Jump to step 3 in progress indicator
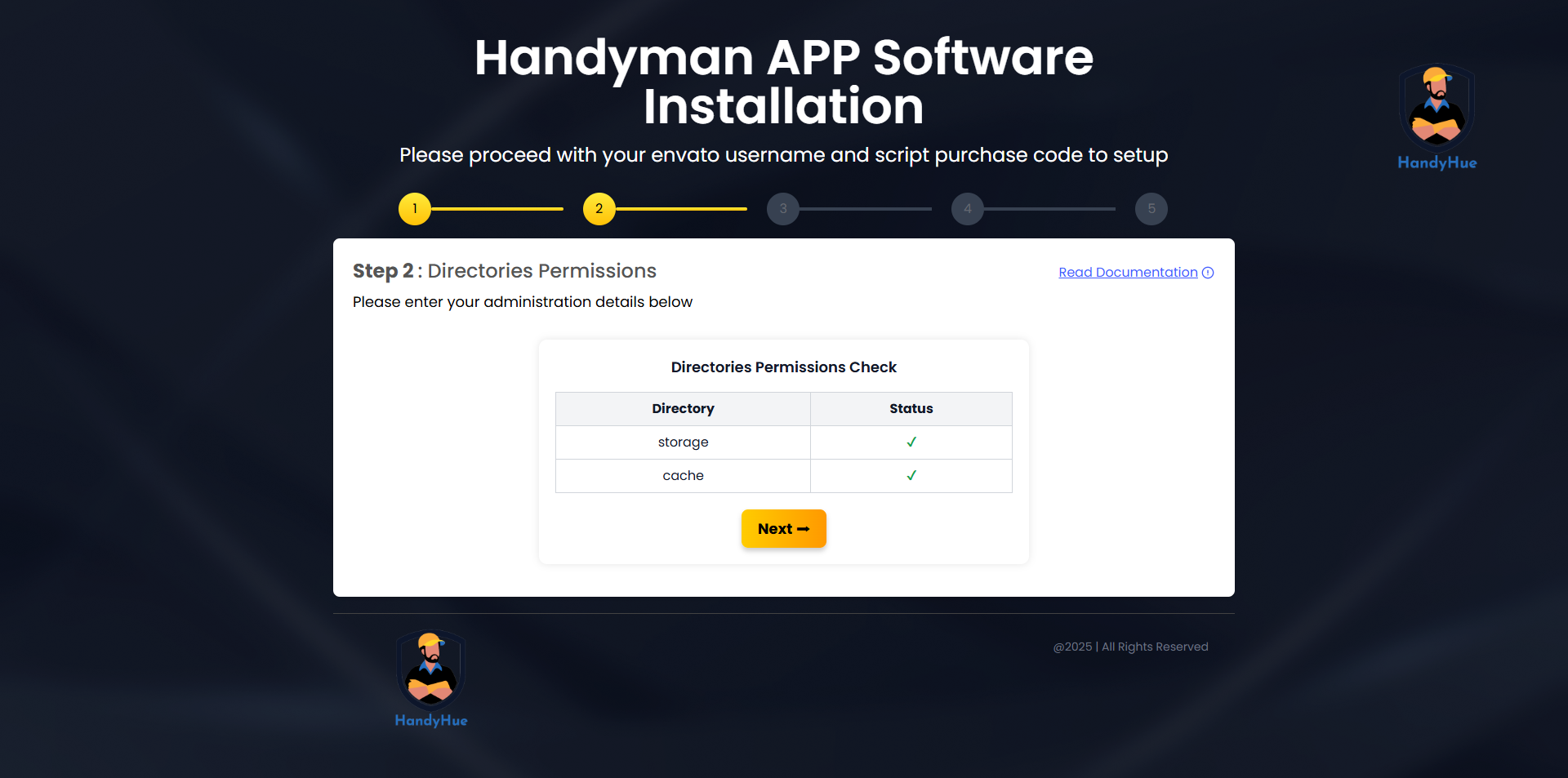The image size is (1568, 778). 783,209
